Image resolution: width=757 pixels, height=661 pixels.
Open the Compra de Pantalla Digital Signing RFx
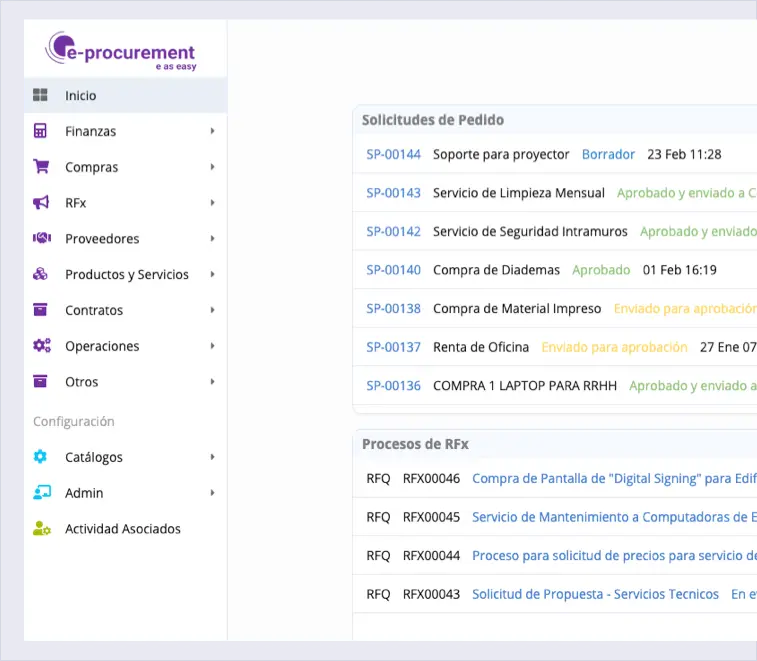tap(612, 479)
